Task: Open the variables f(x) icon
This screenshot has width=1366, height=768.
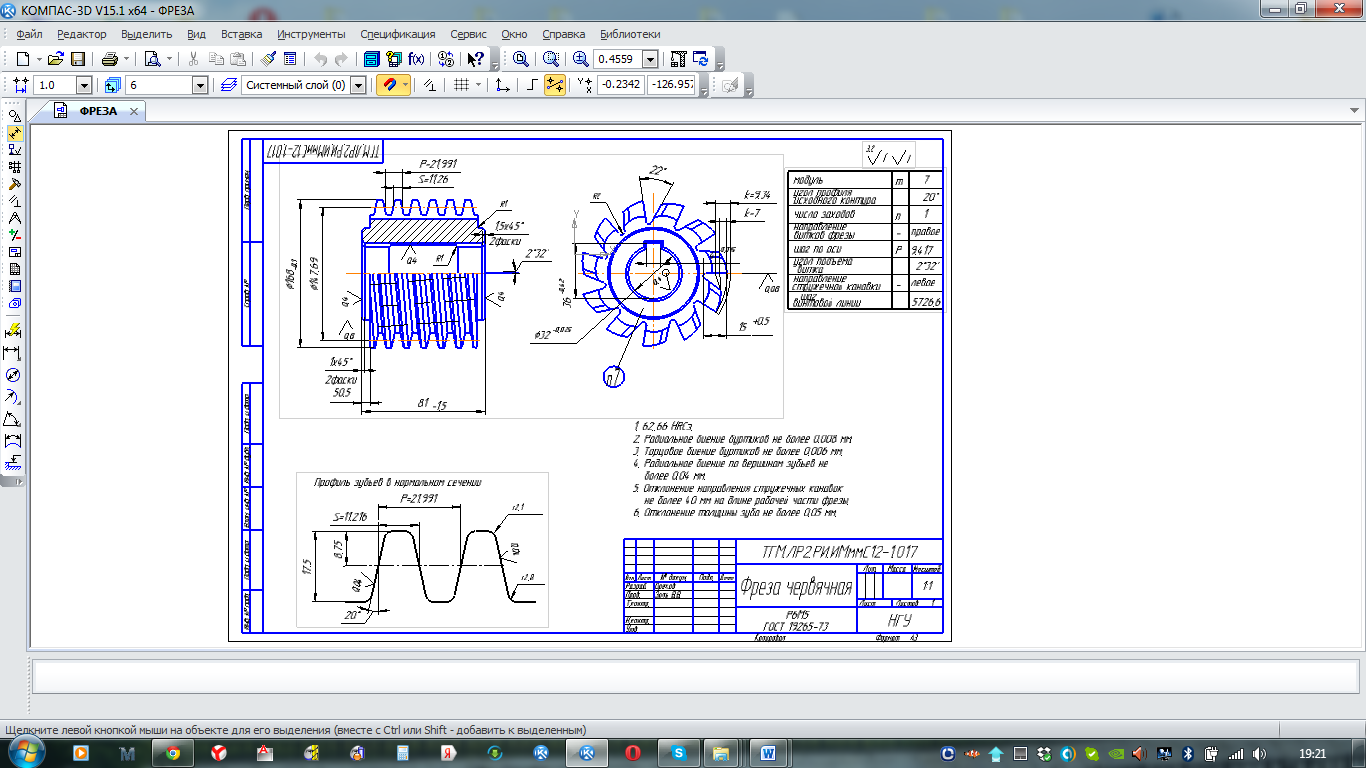Action: 417,59
